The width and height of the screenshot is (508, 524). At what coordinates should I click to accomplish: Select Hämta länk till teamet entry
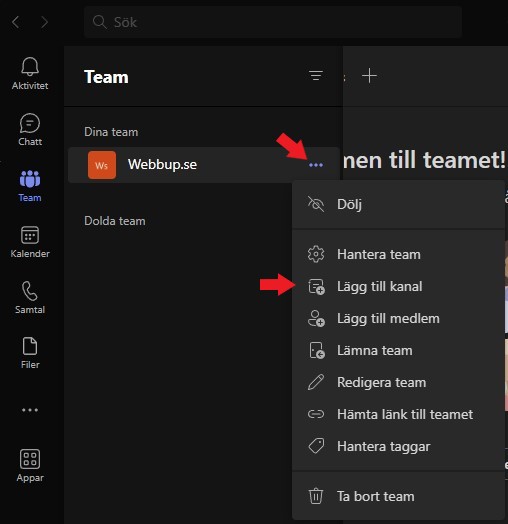(x=398, y=414)
